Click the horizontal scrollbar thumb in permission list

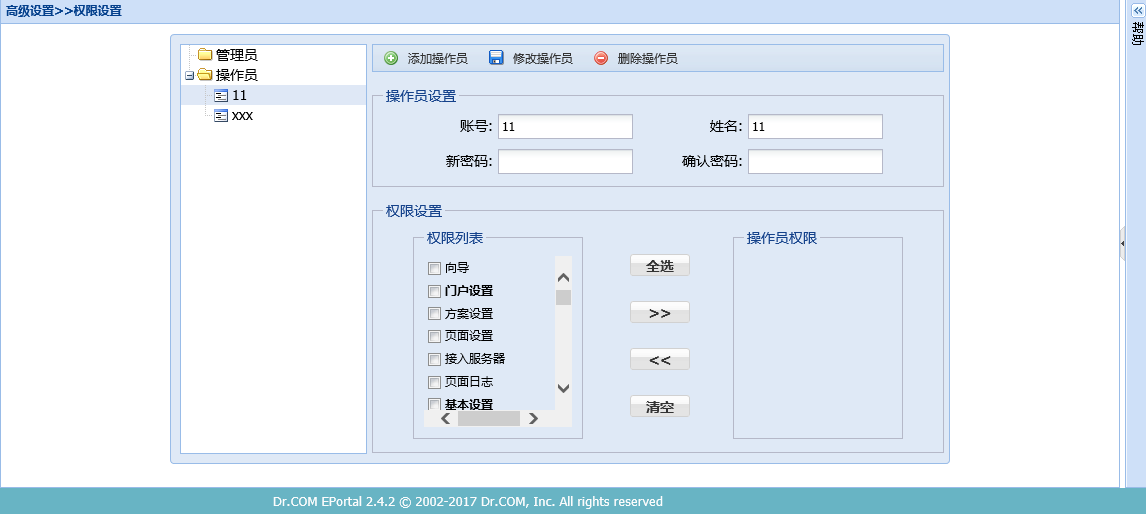point(488,419)
